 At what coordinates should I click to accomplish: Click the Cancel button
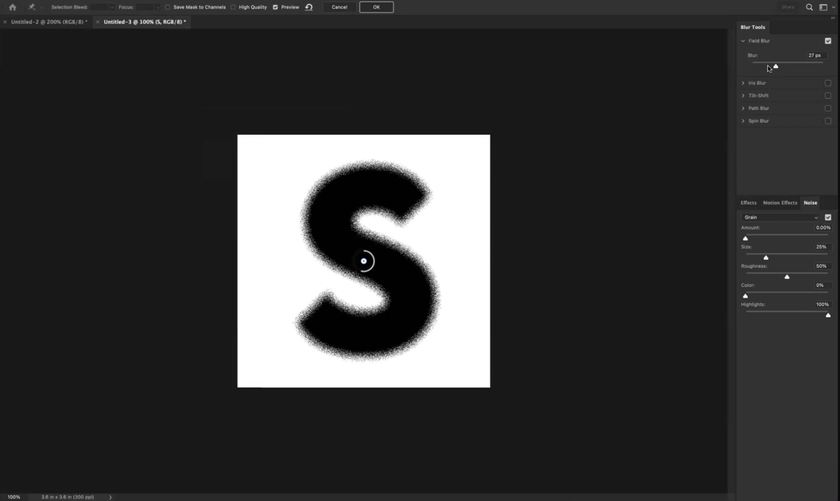pyautogui.click(x=339, y=7)
